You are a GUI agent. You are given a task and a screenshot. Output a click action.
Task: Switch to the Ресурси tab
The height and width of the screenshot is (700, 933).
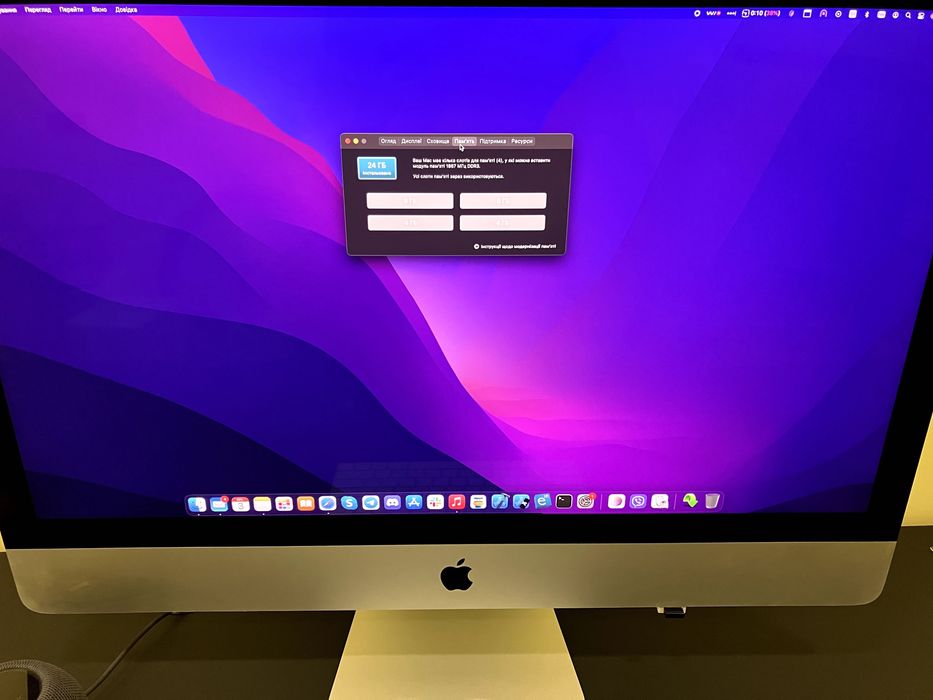tap(522, 141)
